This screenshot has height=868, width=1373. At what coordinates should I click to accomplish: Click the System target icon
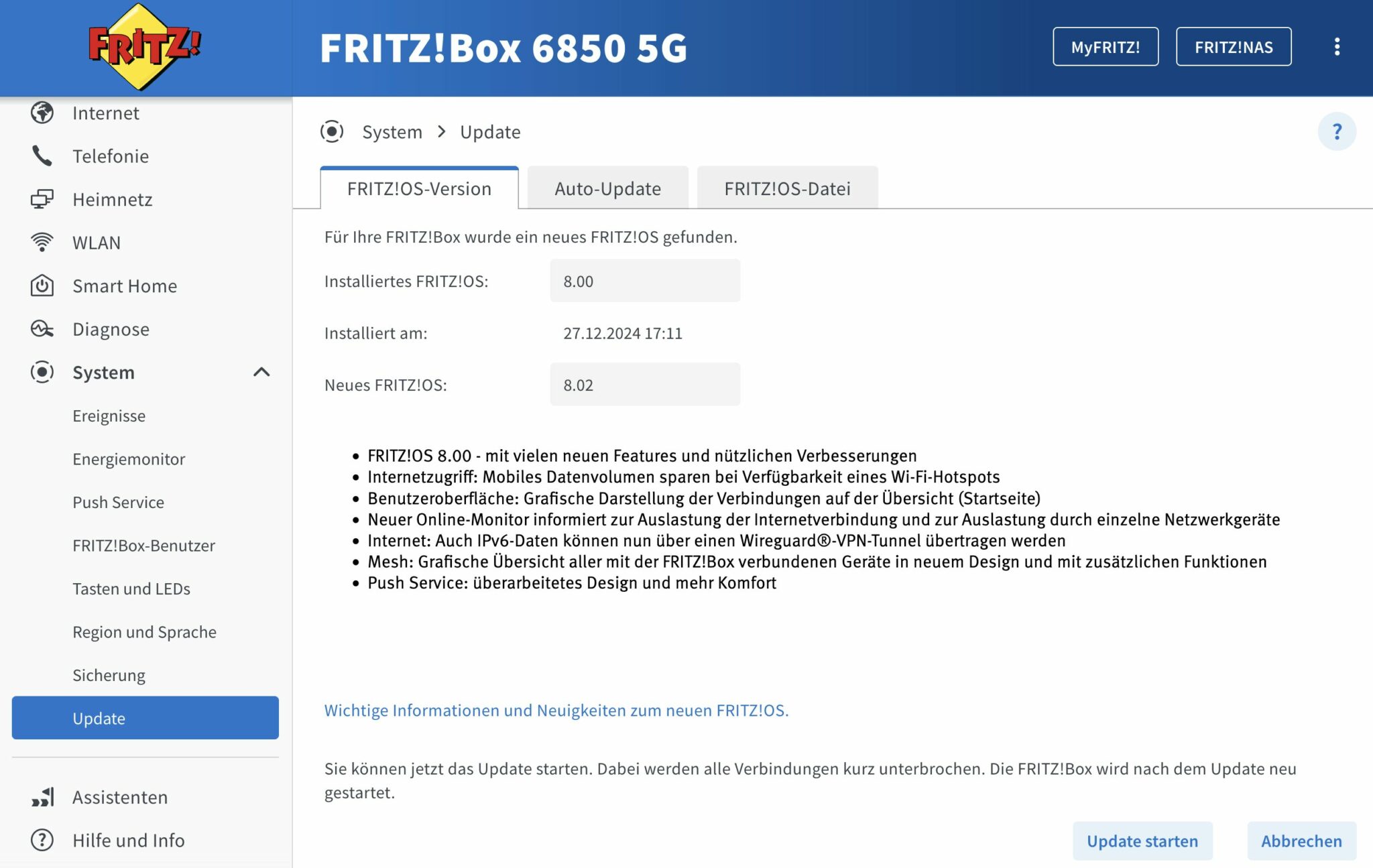tap(42, 373)
